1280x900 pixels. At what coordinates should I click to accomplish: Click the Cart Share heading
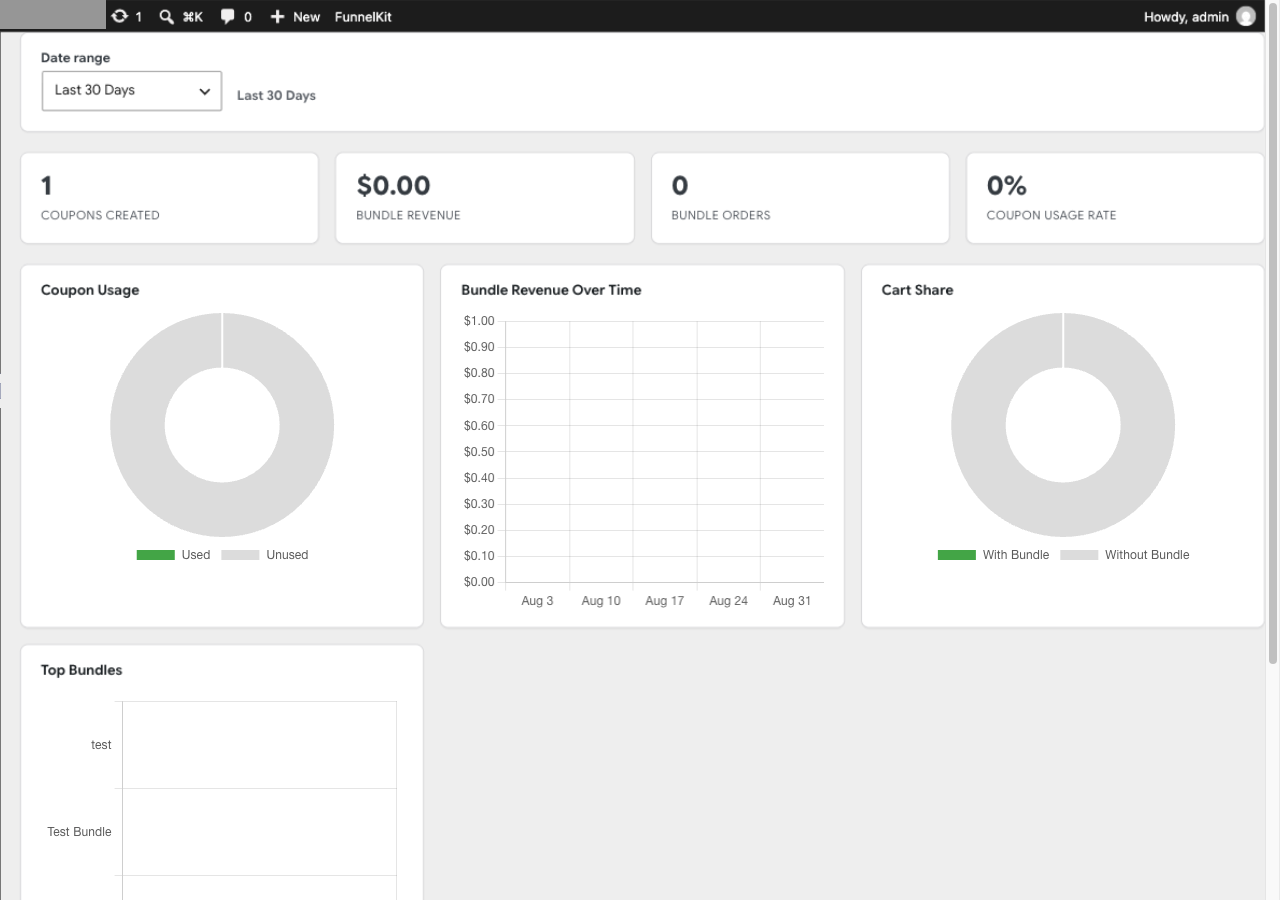tap(917, 290)
